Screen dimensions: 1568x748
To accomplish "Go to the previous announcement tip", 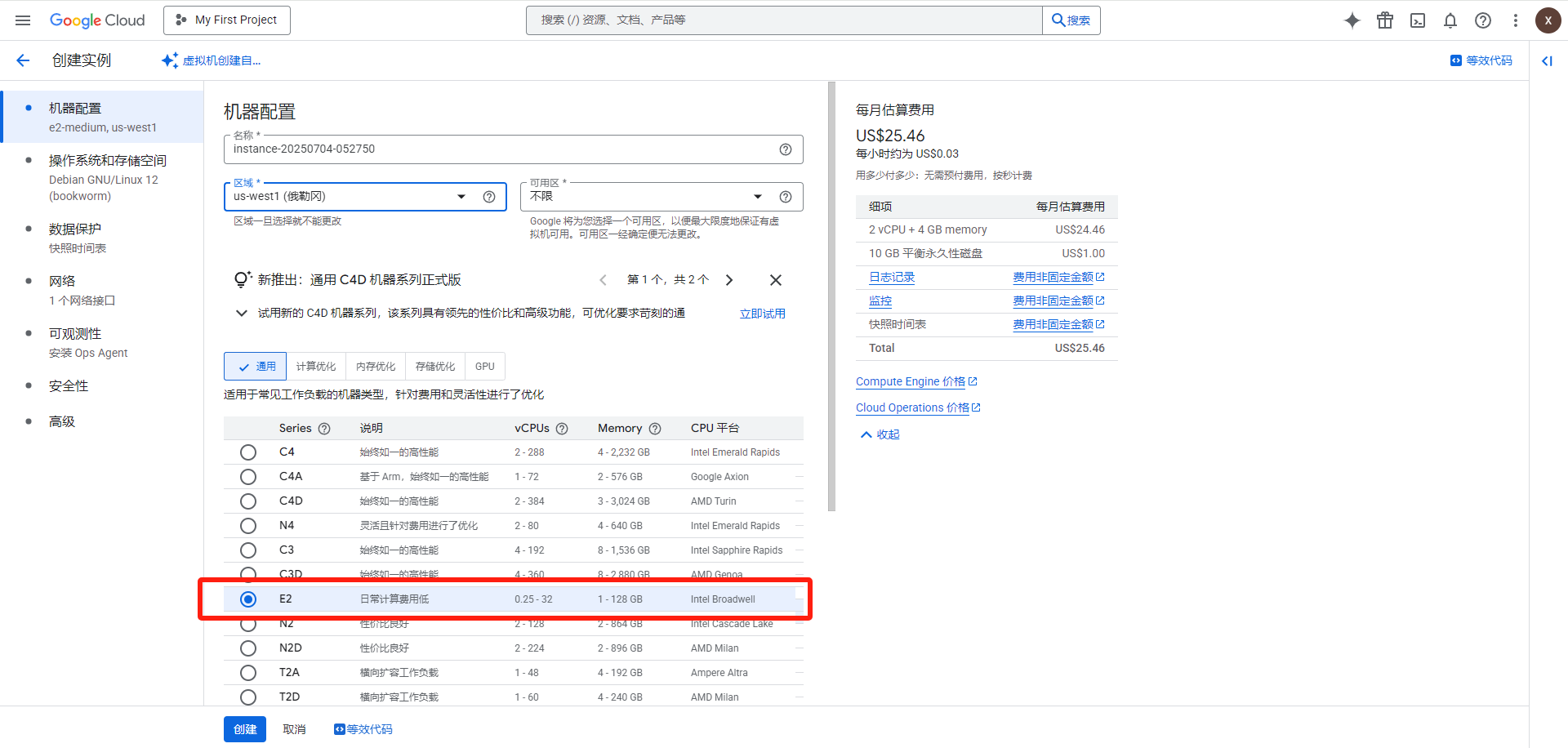I will pos(603,280).
